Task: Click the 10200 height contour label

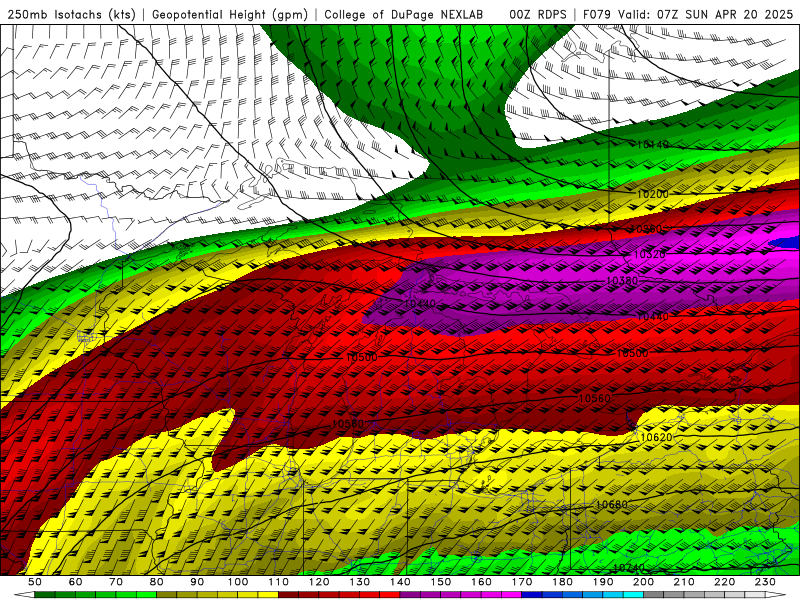Action: [x=653, y=194]
